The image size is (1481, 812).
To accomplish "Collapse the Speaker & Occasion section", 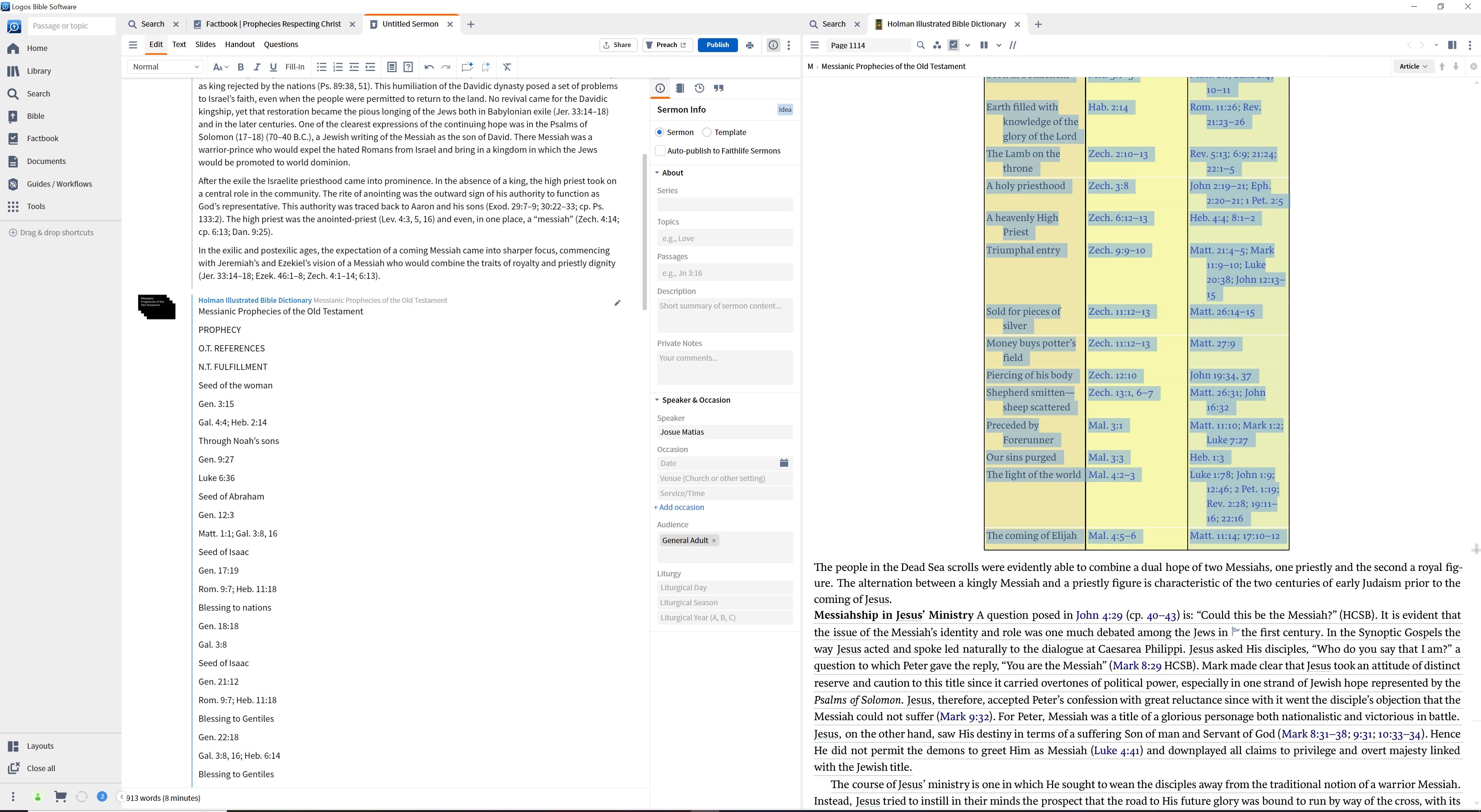I will [658, 399].
